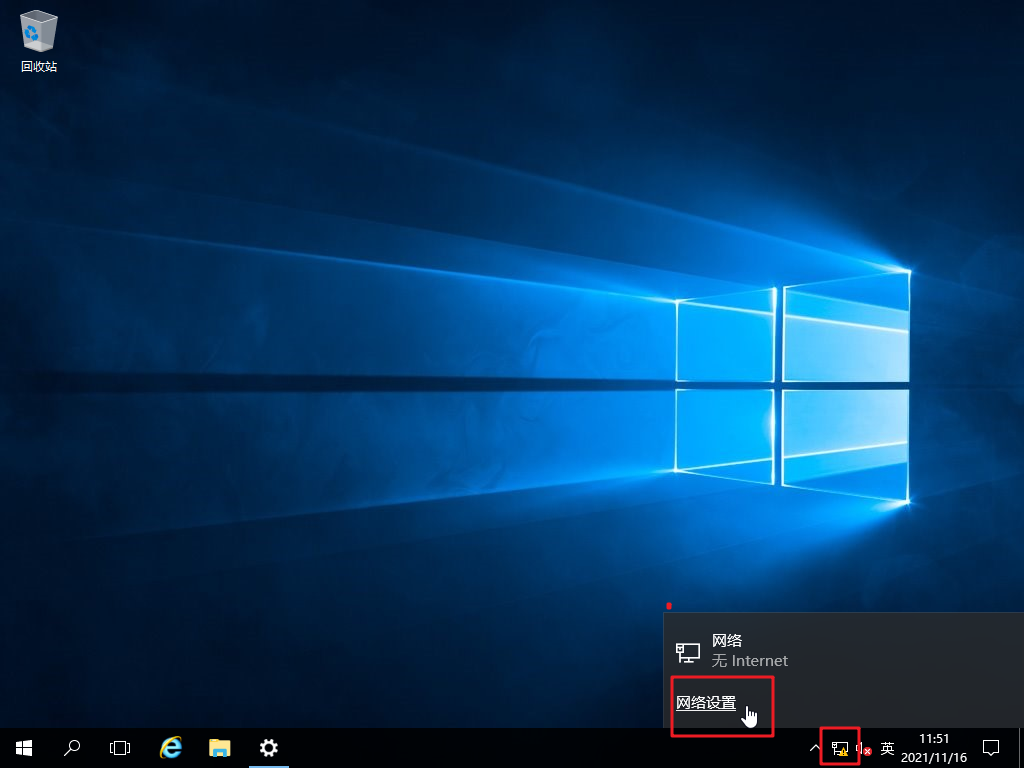Open the Recycle Bin desktop icon
Image resolution: width=1024 pixels, height=768 pixels.
(39, 41)
